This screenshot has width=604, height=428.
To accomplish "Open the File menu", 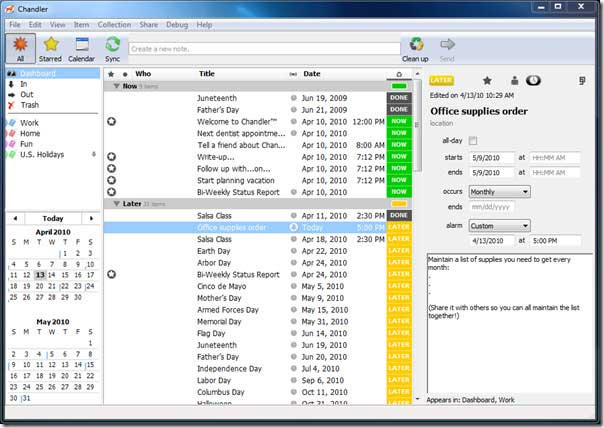I will pos(15,25).
